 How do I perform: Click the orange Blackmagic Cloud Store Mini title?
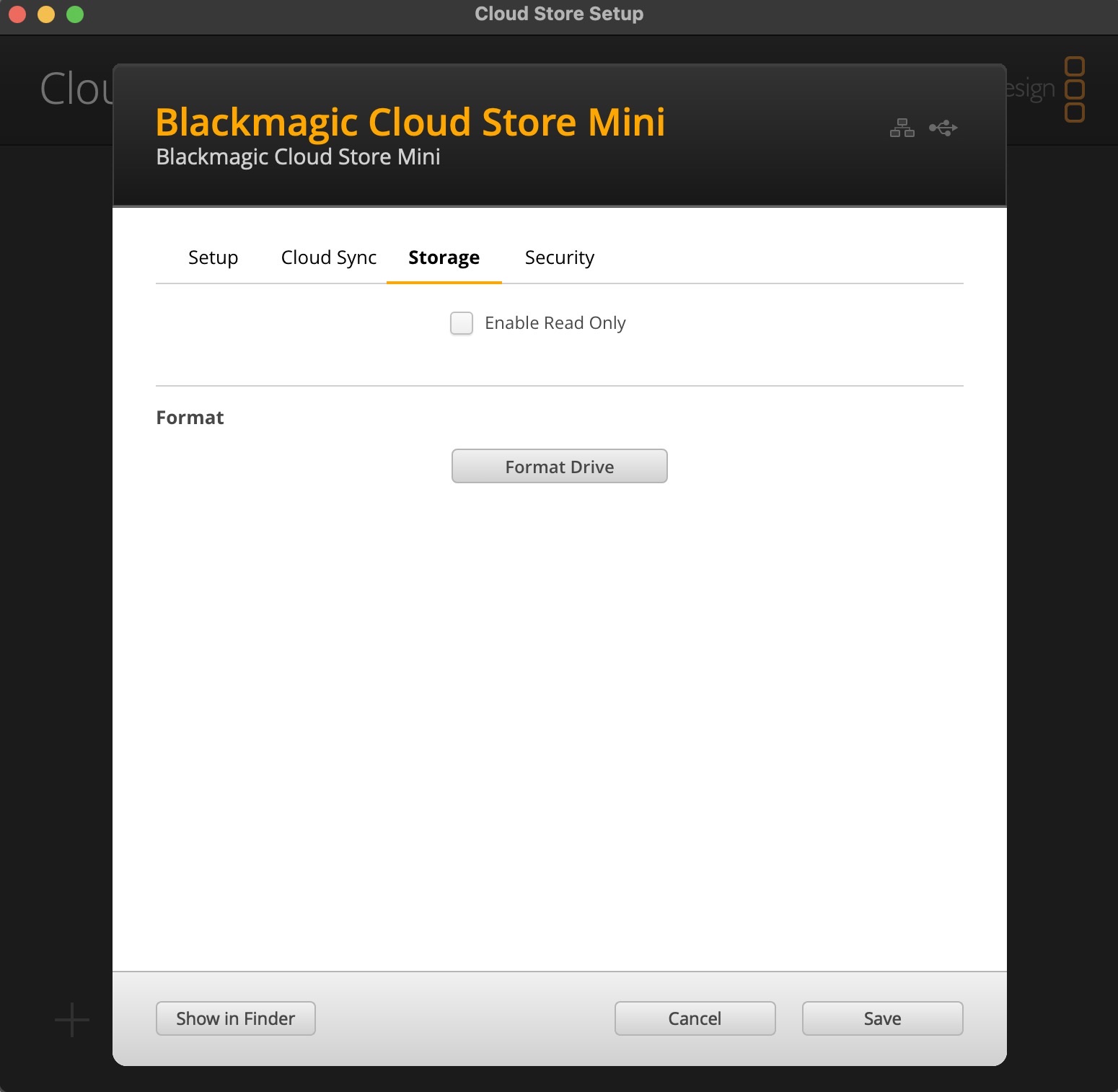coord(410,122)
